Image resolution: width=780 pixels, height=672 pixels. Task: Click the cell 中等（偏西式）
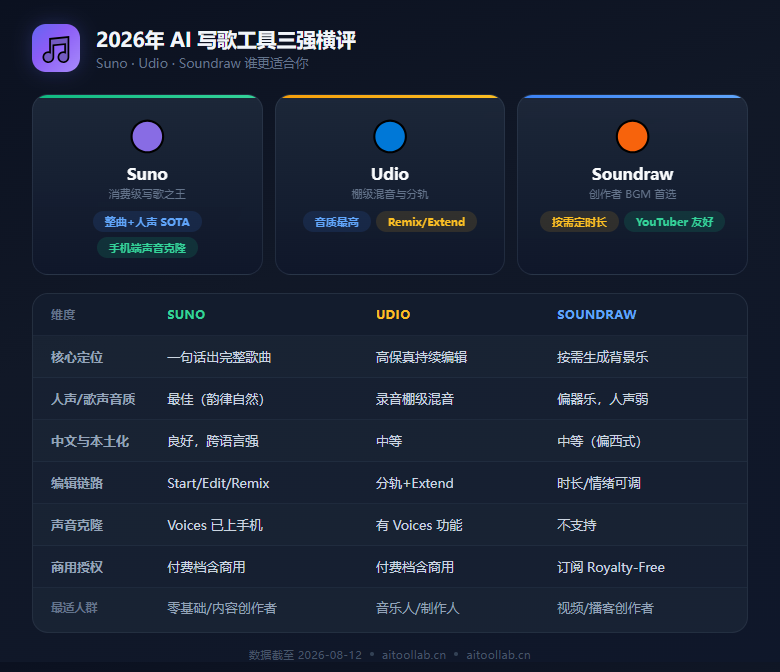(599, 441)
